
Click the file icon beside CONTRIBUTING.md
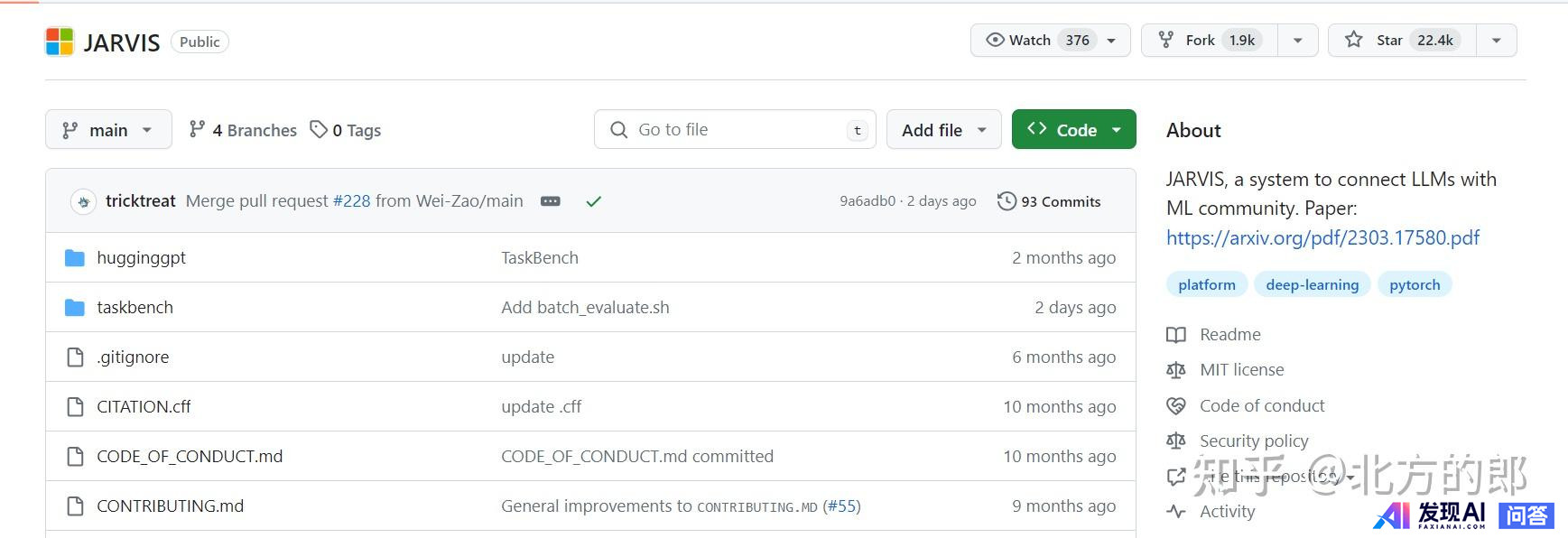(75, 506)
